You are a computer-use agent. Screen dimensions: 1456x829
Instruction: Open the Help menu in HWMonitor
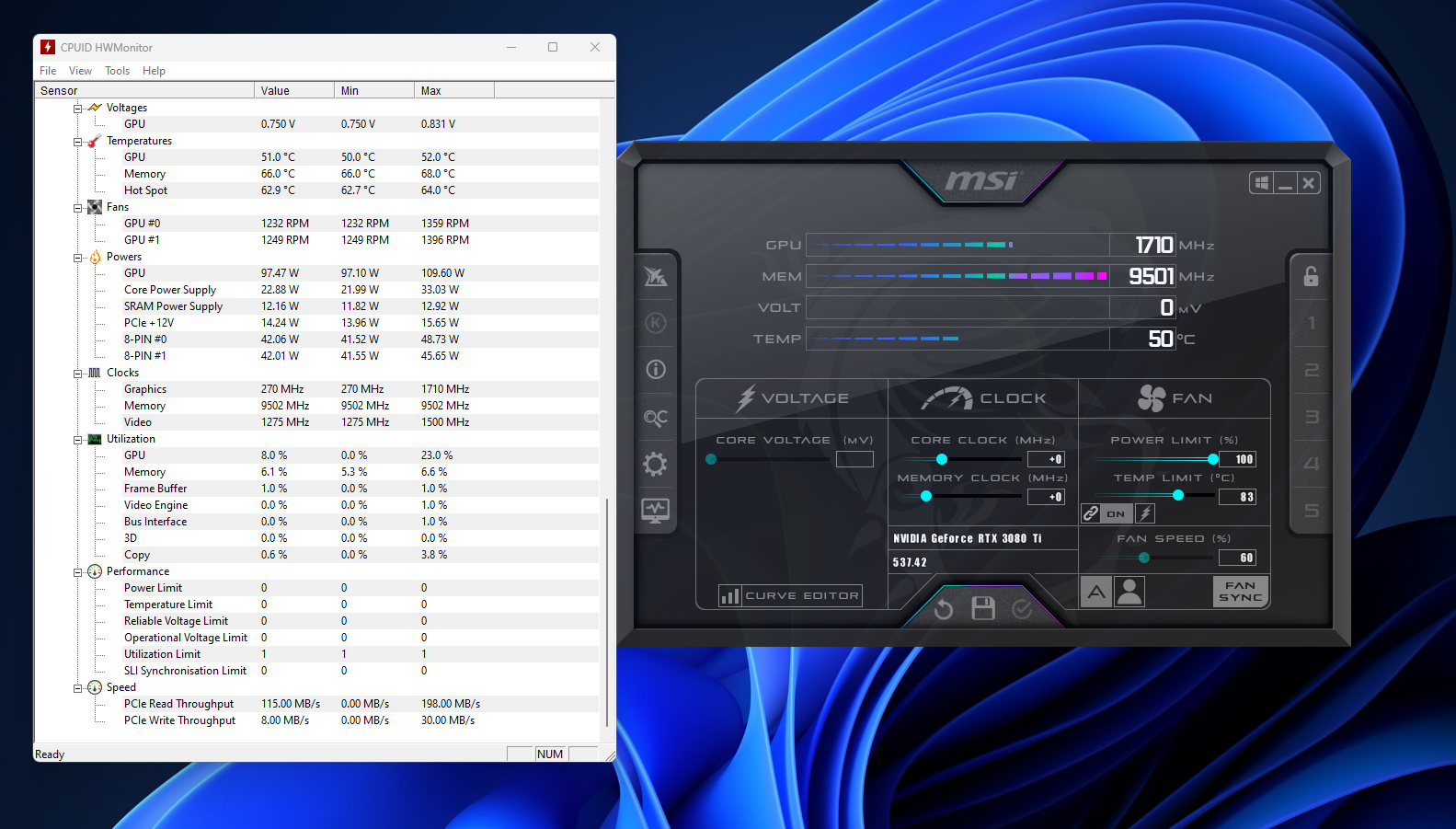coord(154,71)
